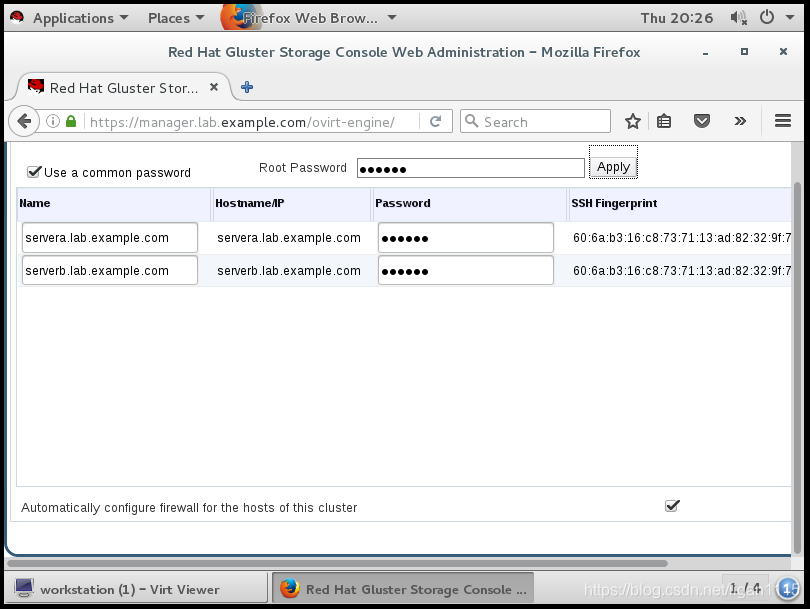Click the vertical page scrollbar
The height and width of the screenshot is (609, 810).
tap(798, 368)
